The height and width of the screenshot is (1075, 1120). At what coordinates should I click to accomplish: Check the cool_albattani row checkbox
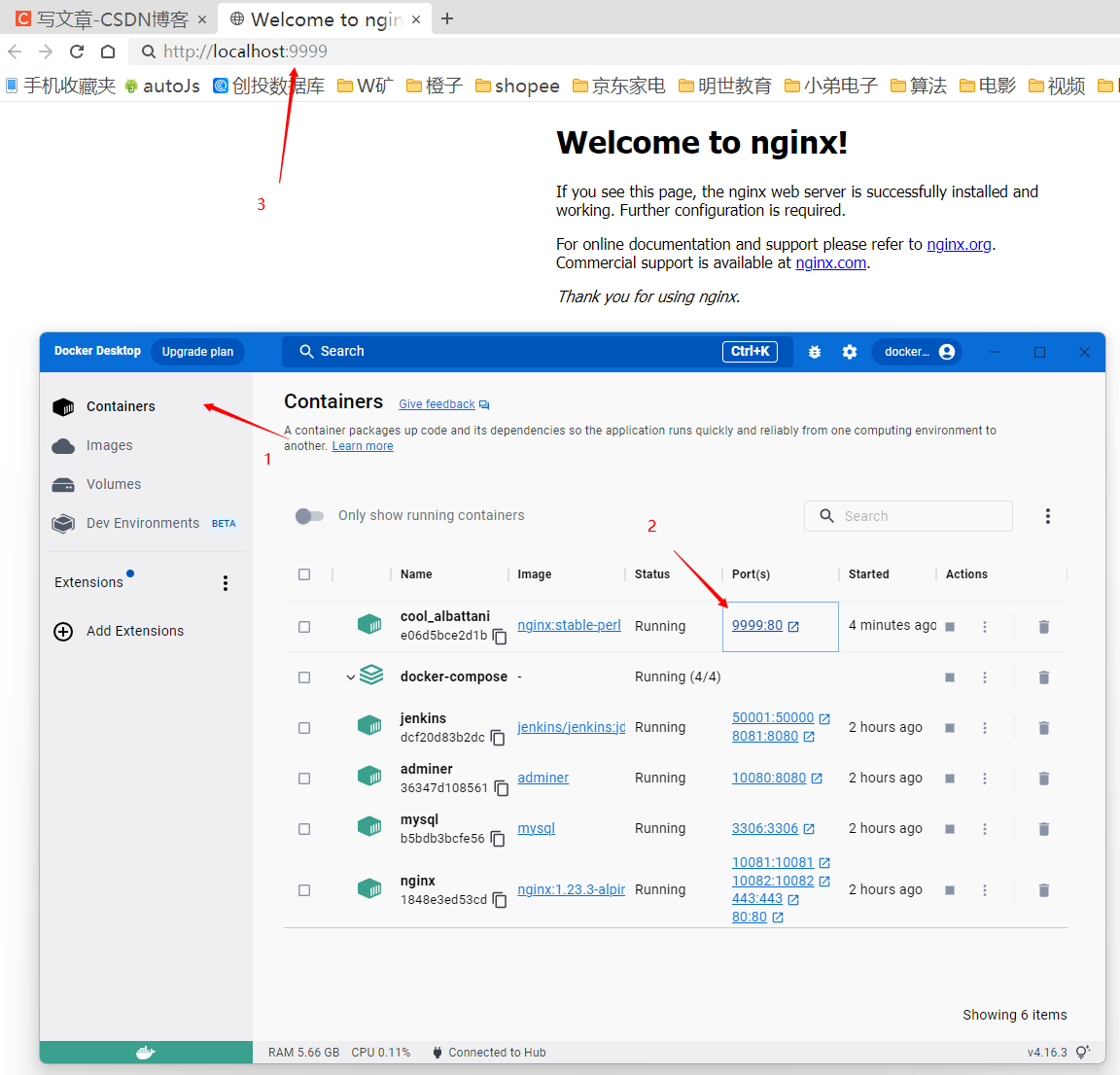point(304,626)
